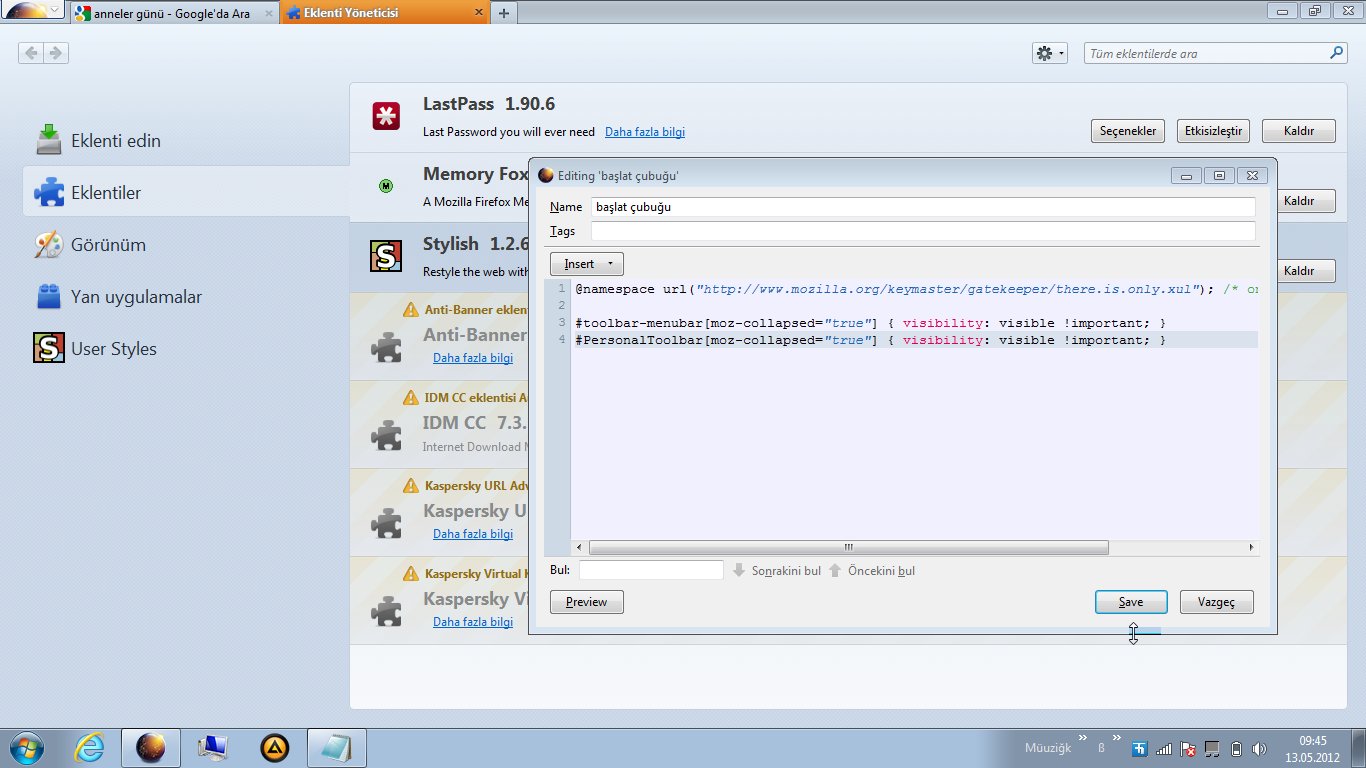The height and width of the screenshot is (768, 1366).
Task: Close the Eklenti Yöneticisi tab
Action: click(478, 13)
